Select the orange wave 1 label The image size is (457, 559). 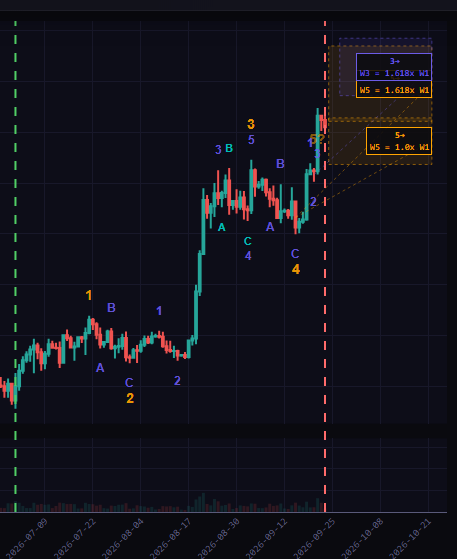click(x=89, y=295)
